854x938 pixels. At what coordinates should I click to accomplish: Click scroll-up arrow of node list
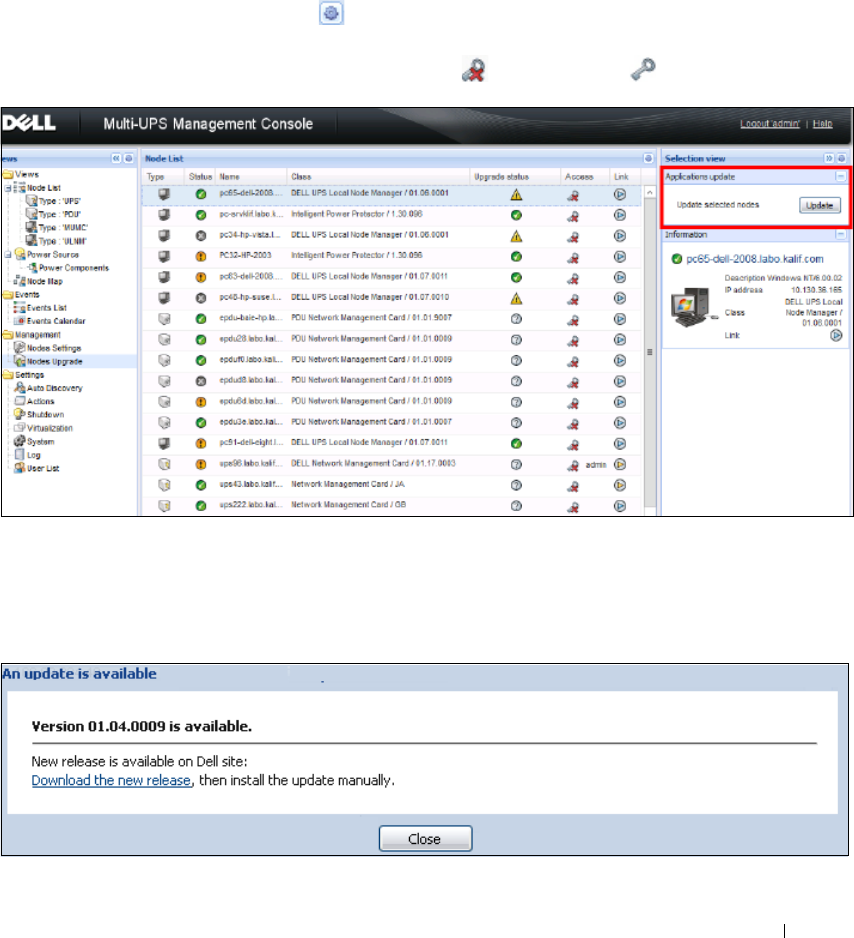tap(649, 193)
